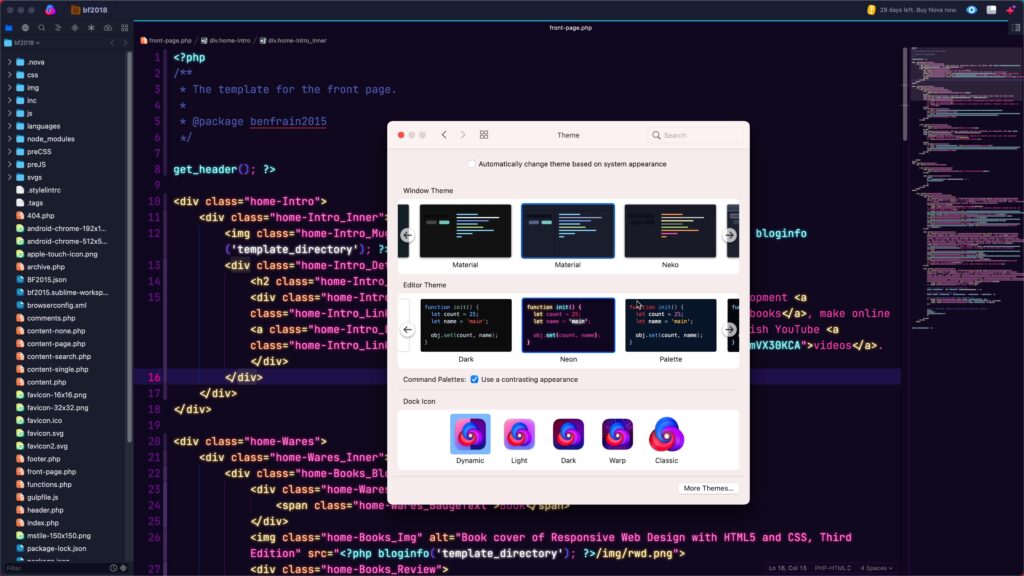
Task: Click the More Themes button
Action: tap(707, 487)
